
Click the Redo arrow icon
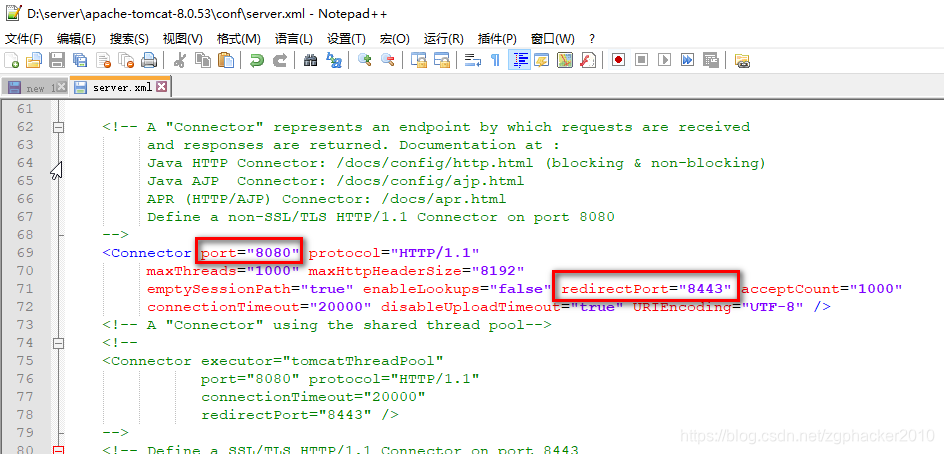tap(280, 60)
